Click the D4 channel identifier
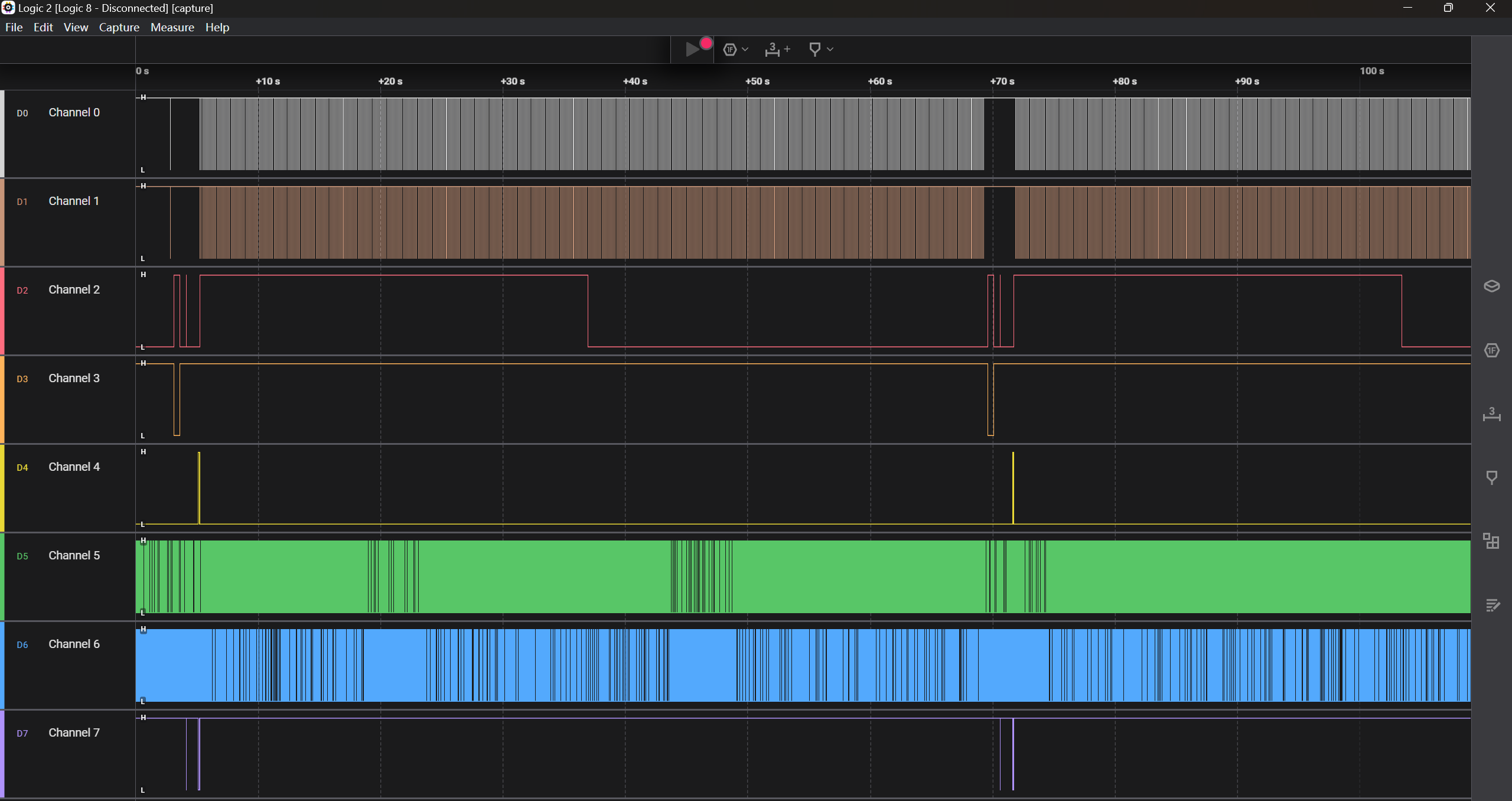 click(22, 468)
